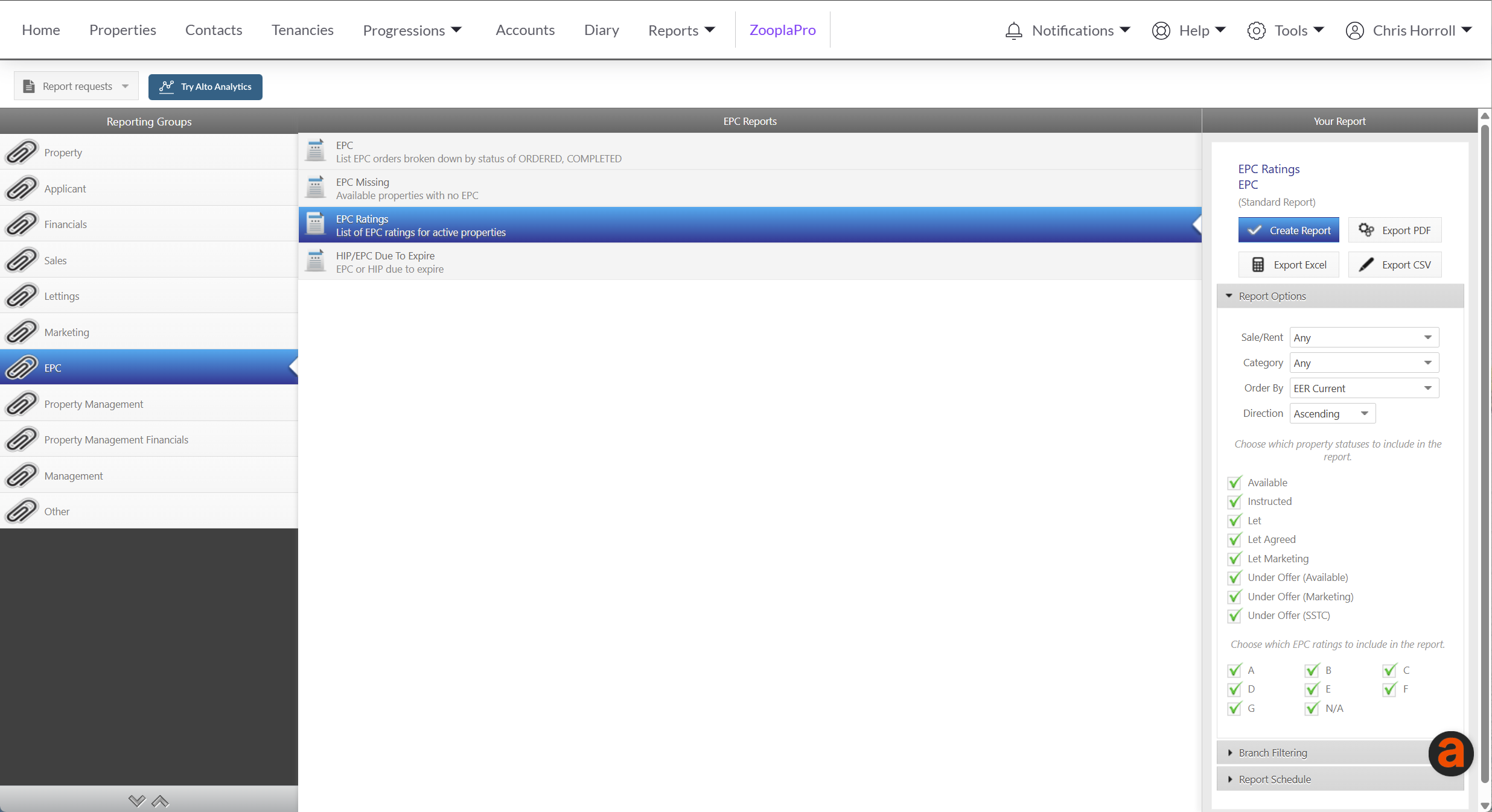Open the ZooplaPro link
1492x812 pixels.
click(x=783, y=30)
